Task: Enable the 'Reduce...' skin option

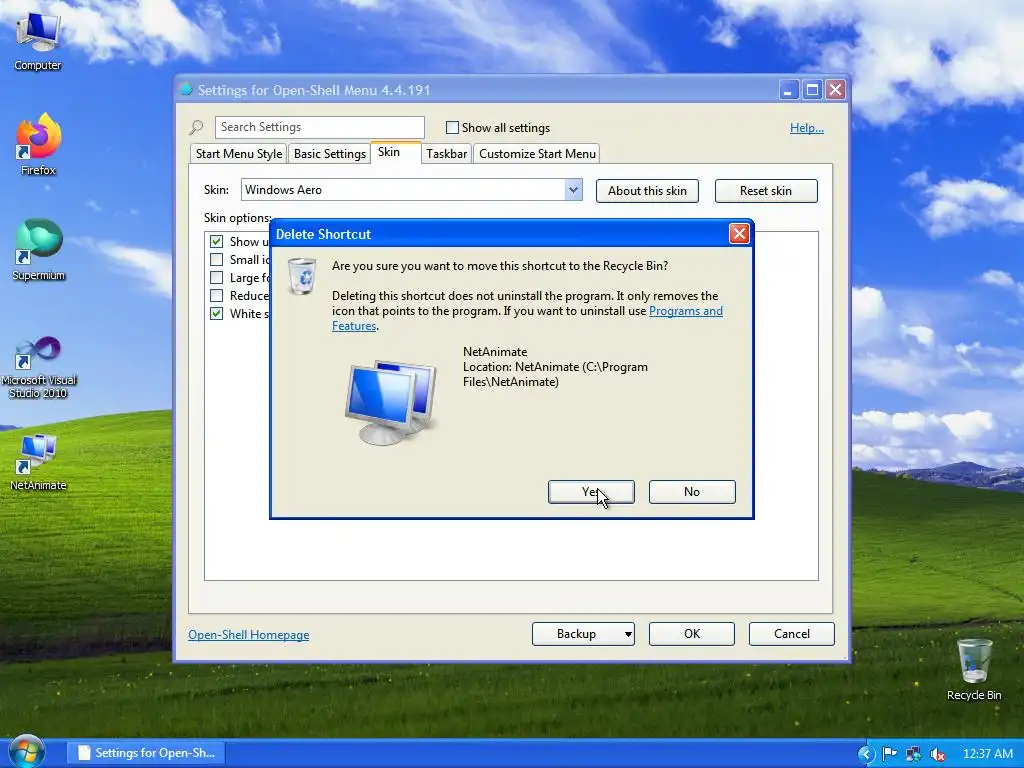Action: (216, 296)
